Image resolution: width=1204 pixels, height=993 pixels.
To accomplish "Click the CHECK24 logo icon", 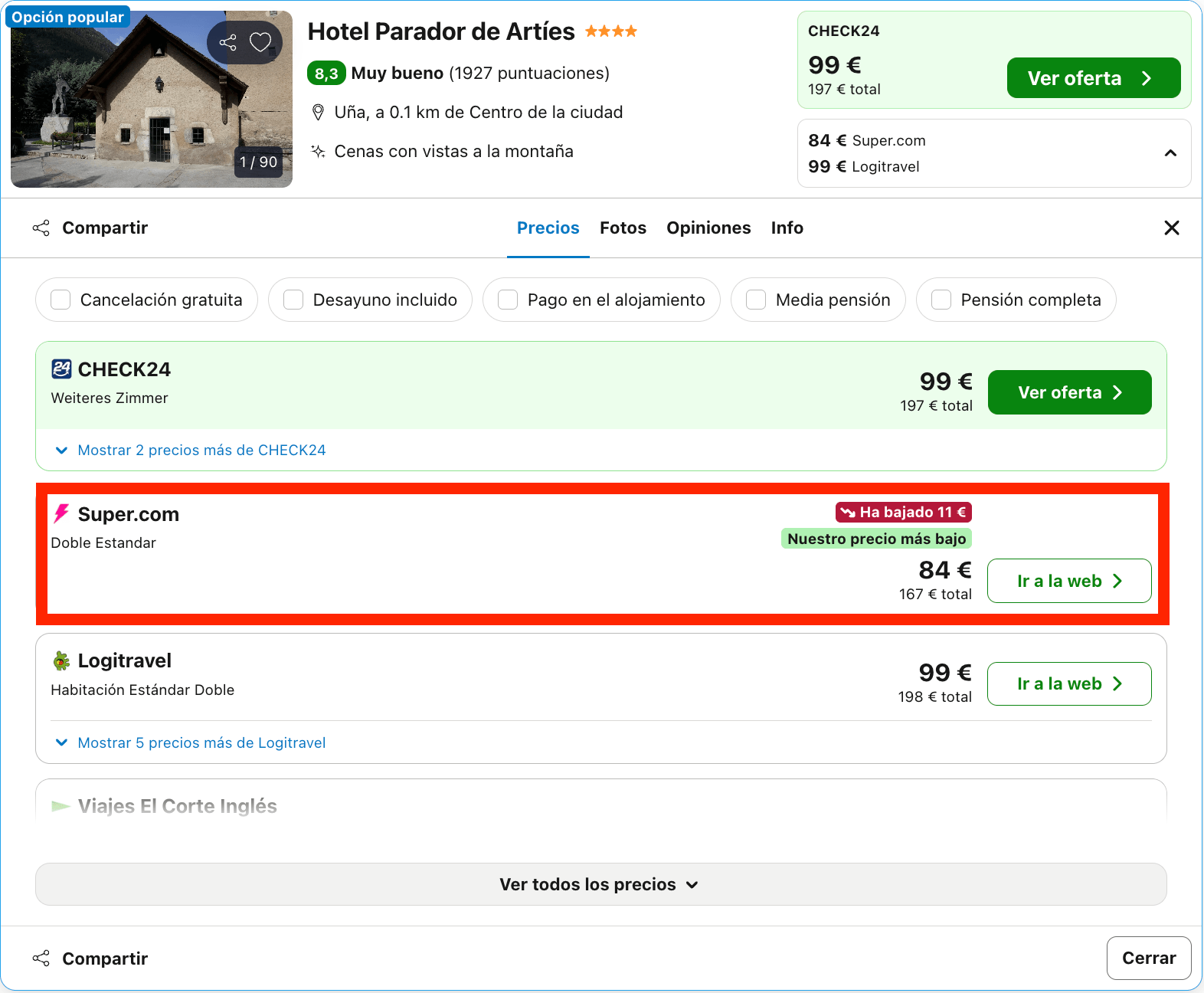I will [61, 369].
